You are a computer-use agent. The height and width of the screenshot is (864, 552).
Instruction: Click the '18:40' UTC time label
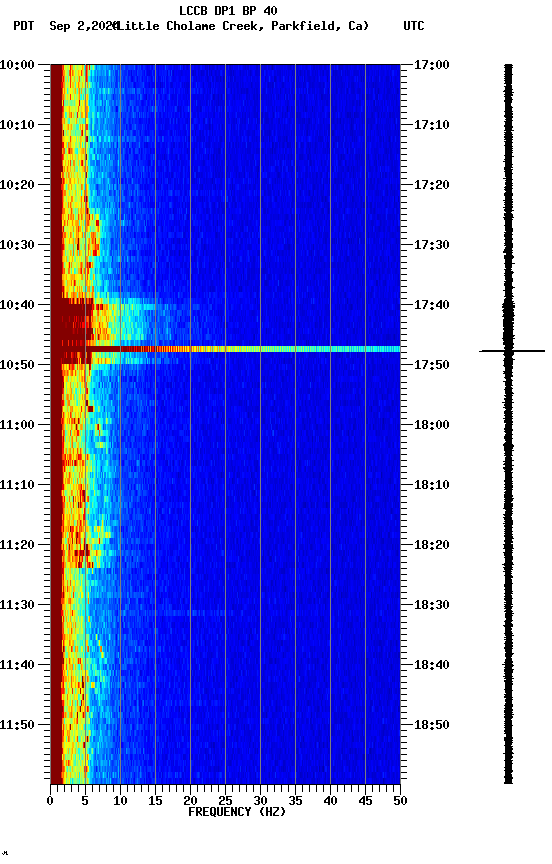(432, 665)
